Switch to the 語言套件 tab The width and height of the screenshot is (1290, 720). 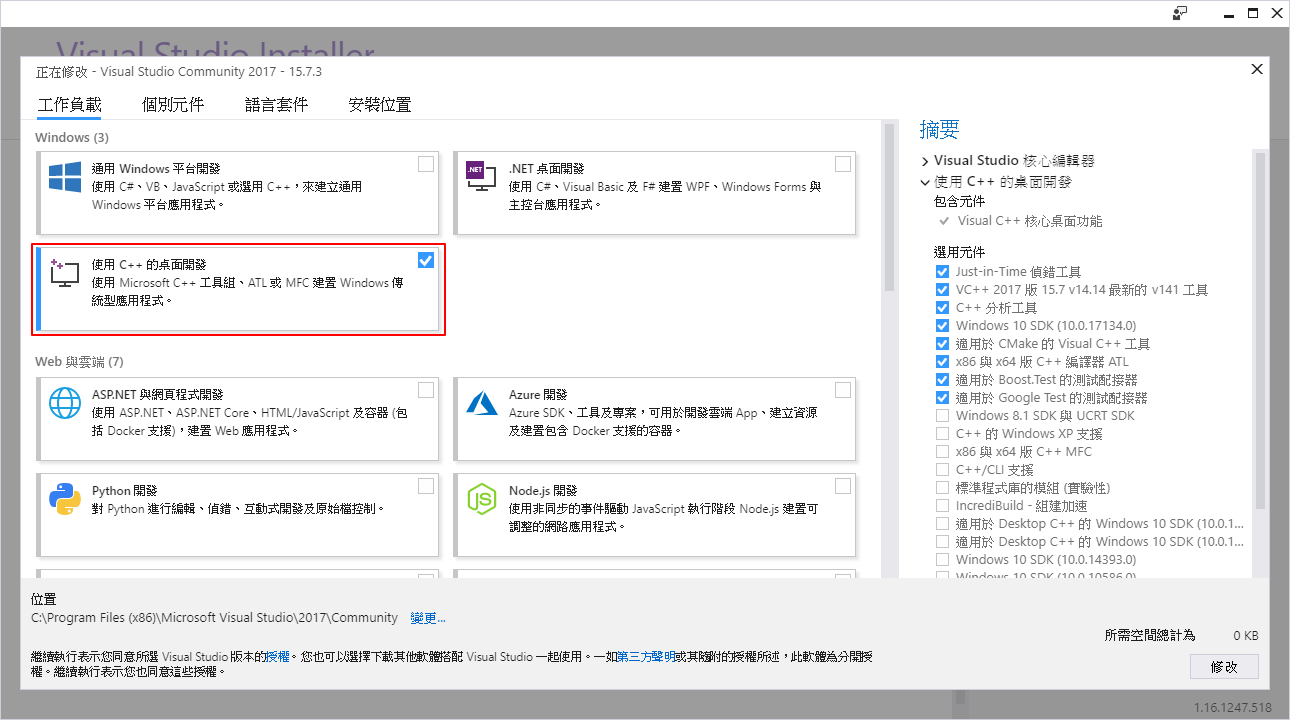[x=276, y=105]
